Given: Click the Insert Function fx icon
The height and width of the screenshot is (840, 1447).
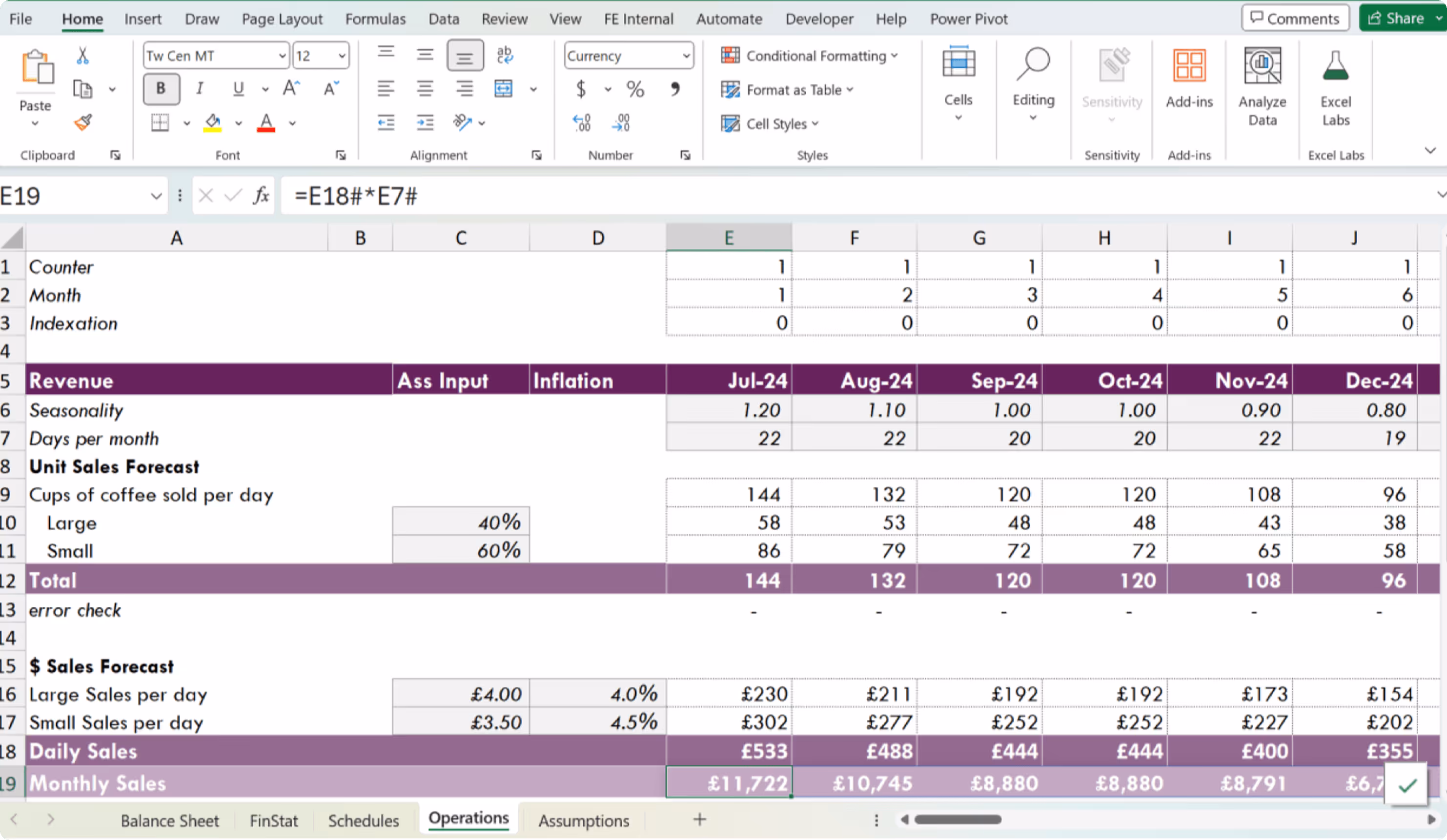Looking at the screenshot, I should [x=261, y=196].
